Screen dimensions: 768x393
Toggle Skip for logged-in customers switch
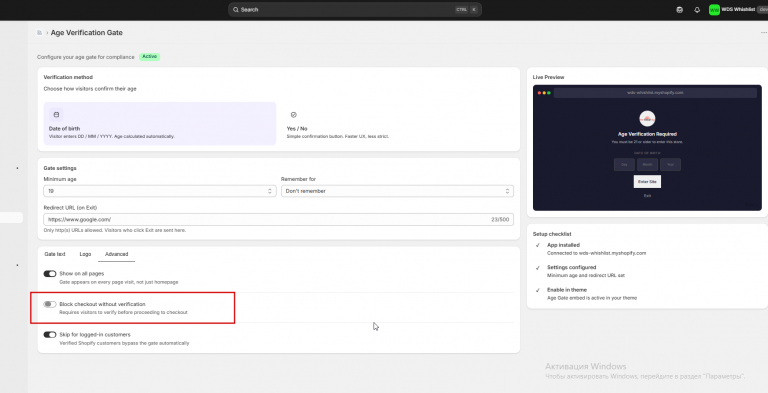tap(50, 335)
